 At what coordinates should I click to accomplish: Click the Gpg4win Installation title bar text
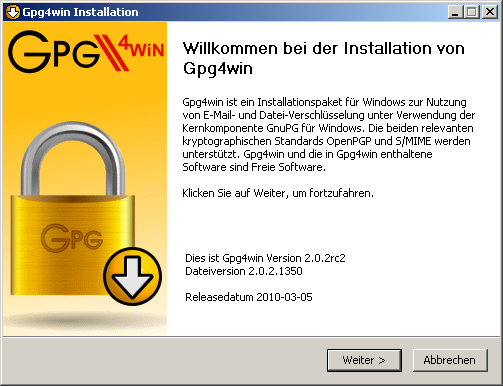(80, 12)
